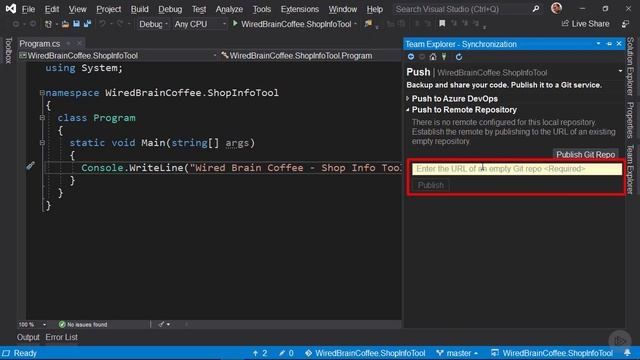This screenshot has height=360, width=640.
Task: Click the Open File folder icon
Action: click(65, 24)
